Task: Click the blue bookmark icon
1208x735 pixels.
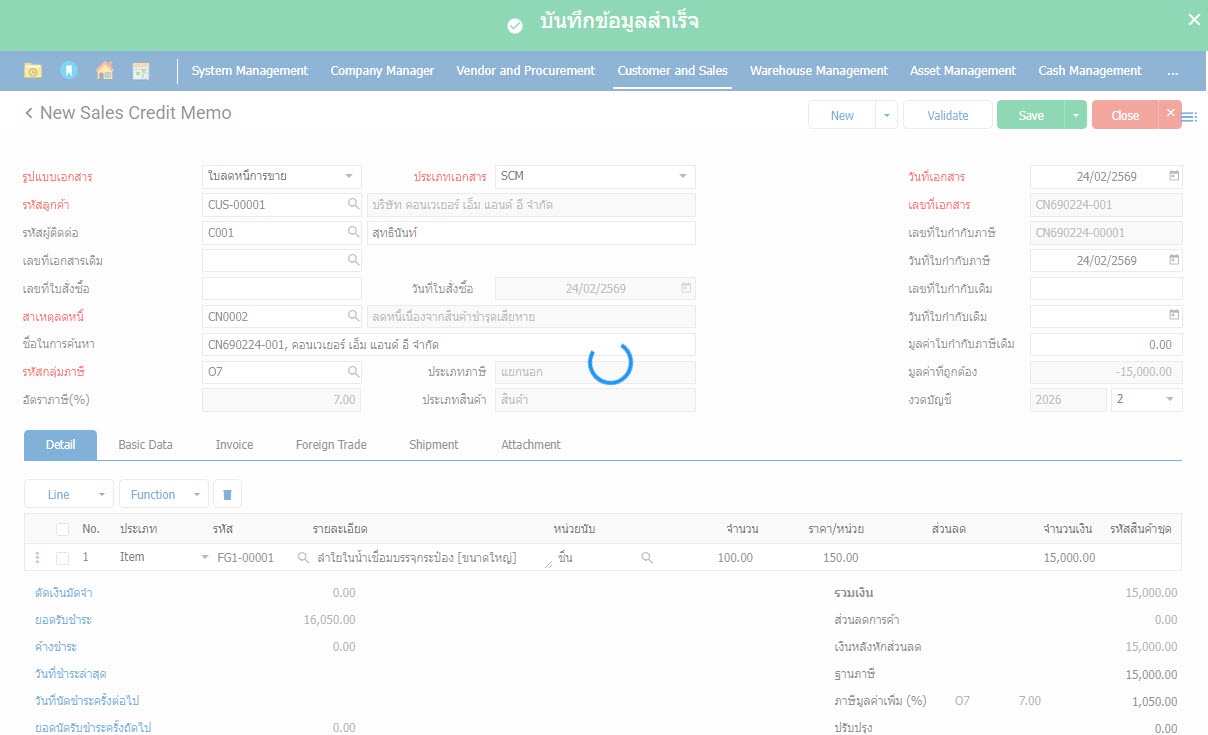Action: click(69, 71)
